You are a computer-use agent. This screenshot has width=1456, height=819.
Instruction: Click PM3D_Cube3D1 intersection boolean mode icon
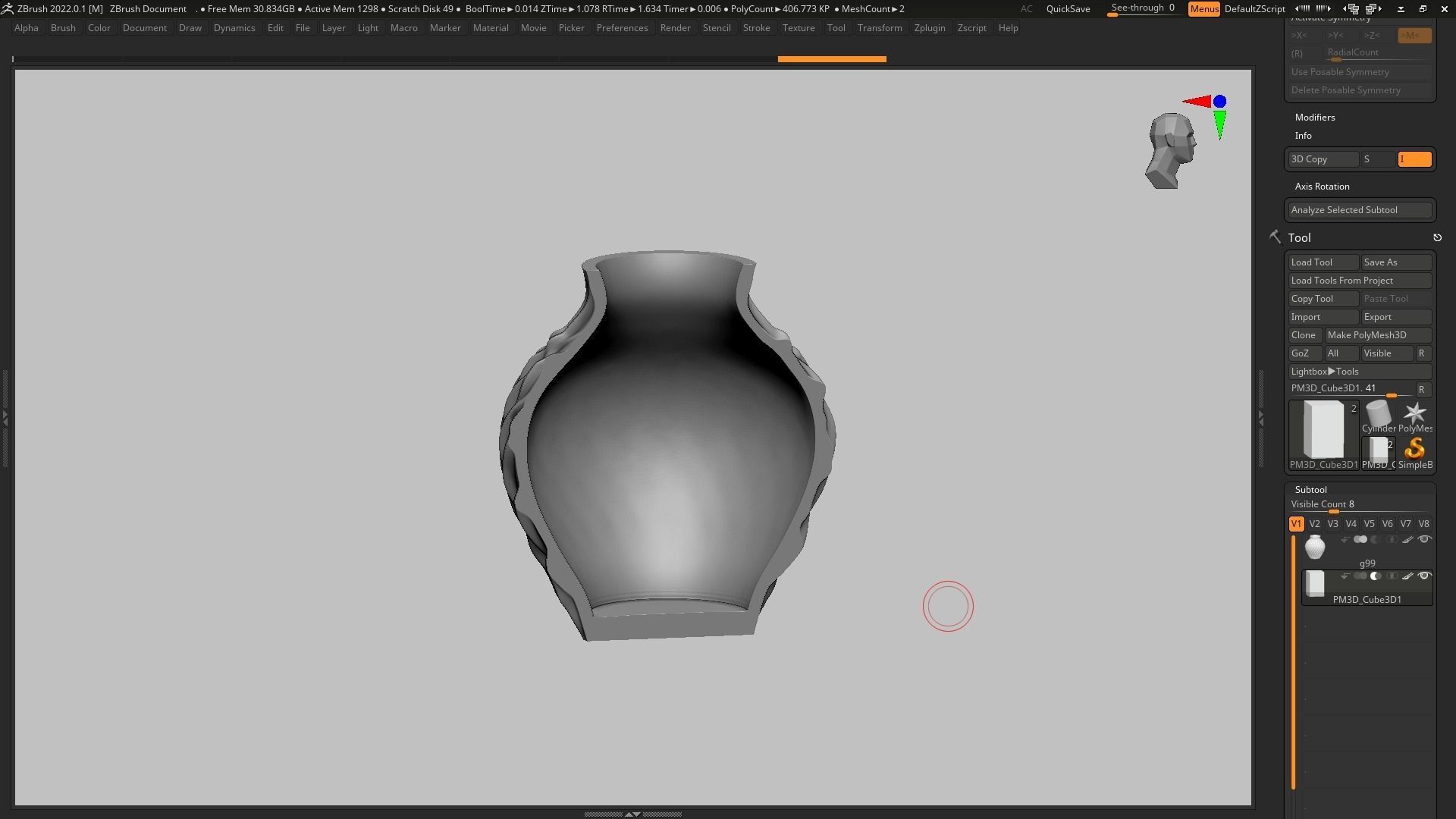pos(1392,576)
